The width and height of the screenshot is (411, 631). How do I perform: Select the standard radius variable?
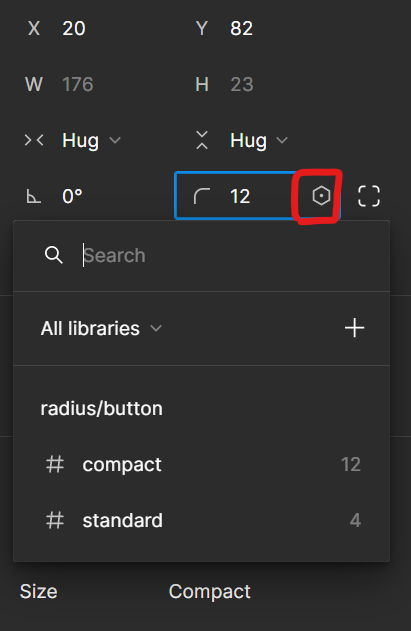[x=202, y=520]
